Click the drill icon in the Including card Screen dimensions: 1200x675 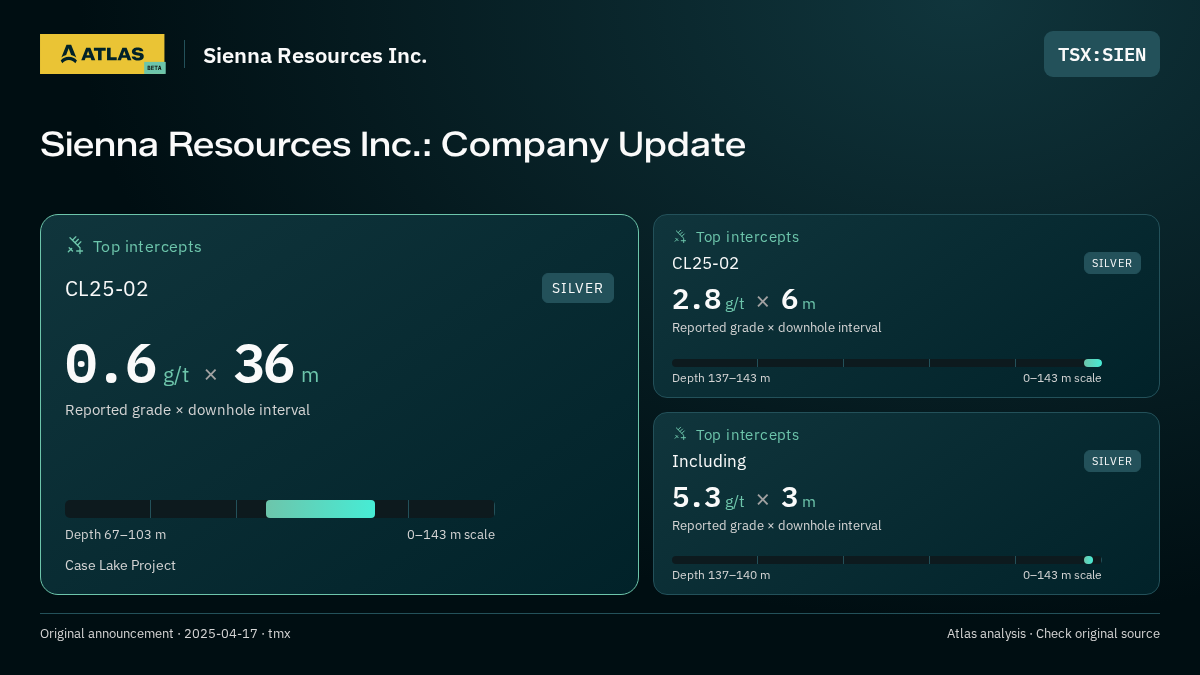coord(680,435)
